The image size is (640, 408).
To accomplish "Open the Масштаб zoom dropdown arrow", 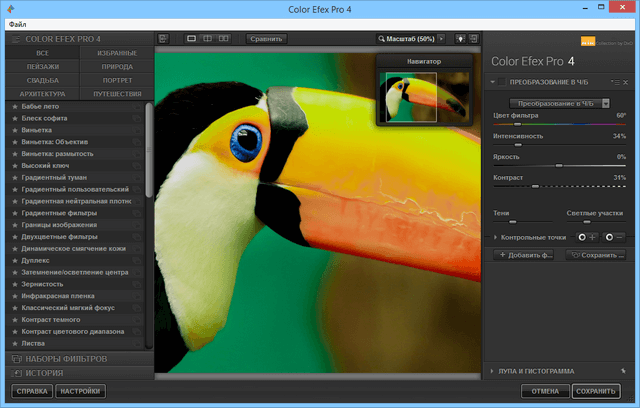I will (441, 39).
